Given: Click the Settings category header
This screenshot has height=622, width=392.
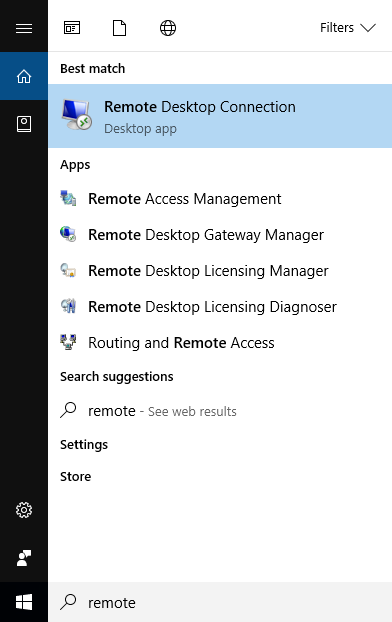Looking at the screenshot, I should coord(84,445).
